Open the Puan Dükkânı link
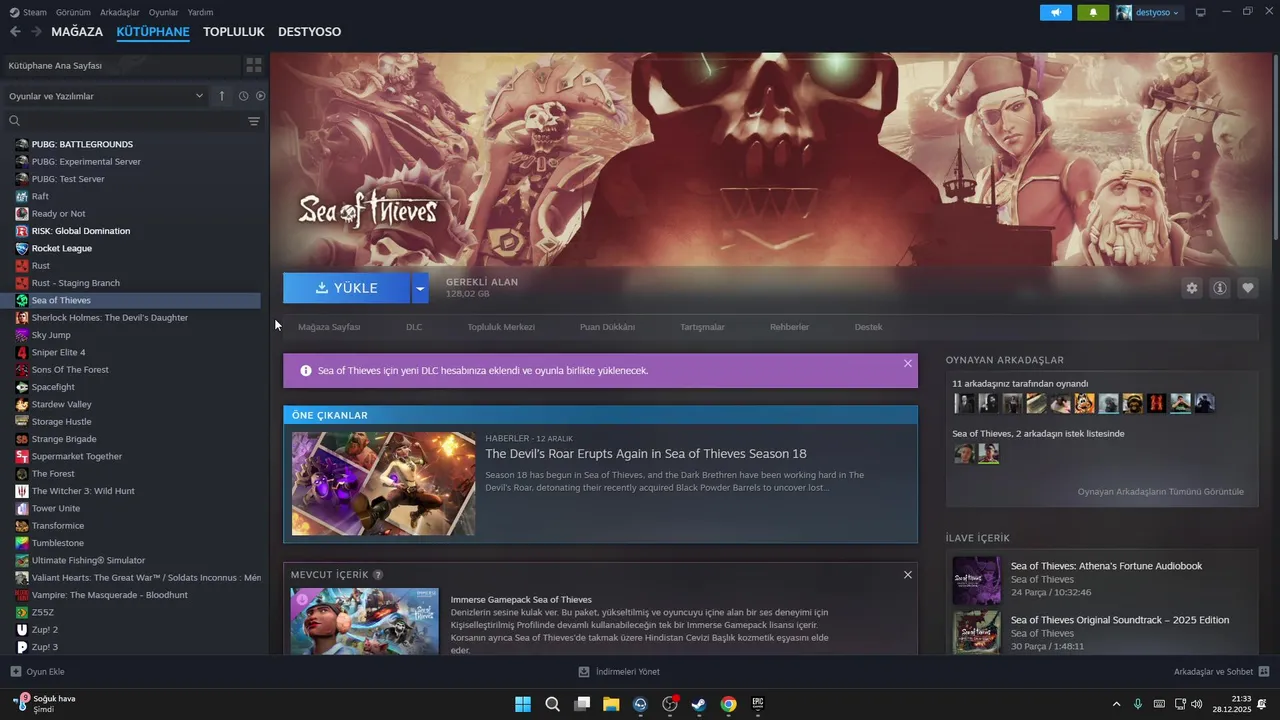The width and height of the screenshot is (1280, 720). pyautogui.click(x=607, y=327)
